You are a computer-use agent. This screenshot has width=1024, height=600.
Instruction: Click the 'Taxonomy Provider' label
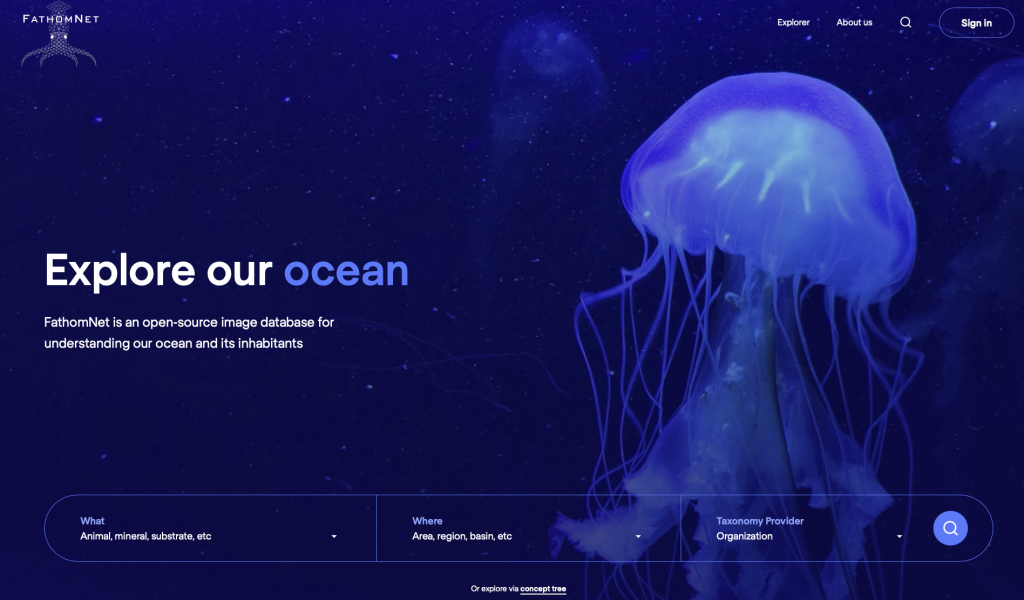coord(760,521)
